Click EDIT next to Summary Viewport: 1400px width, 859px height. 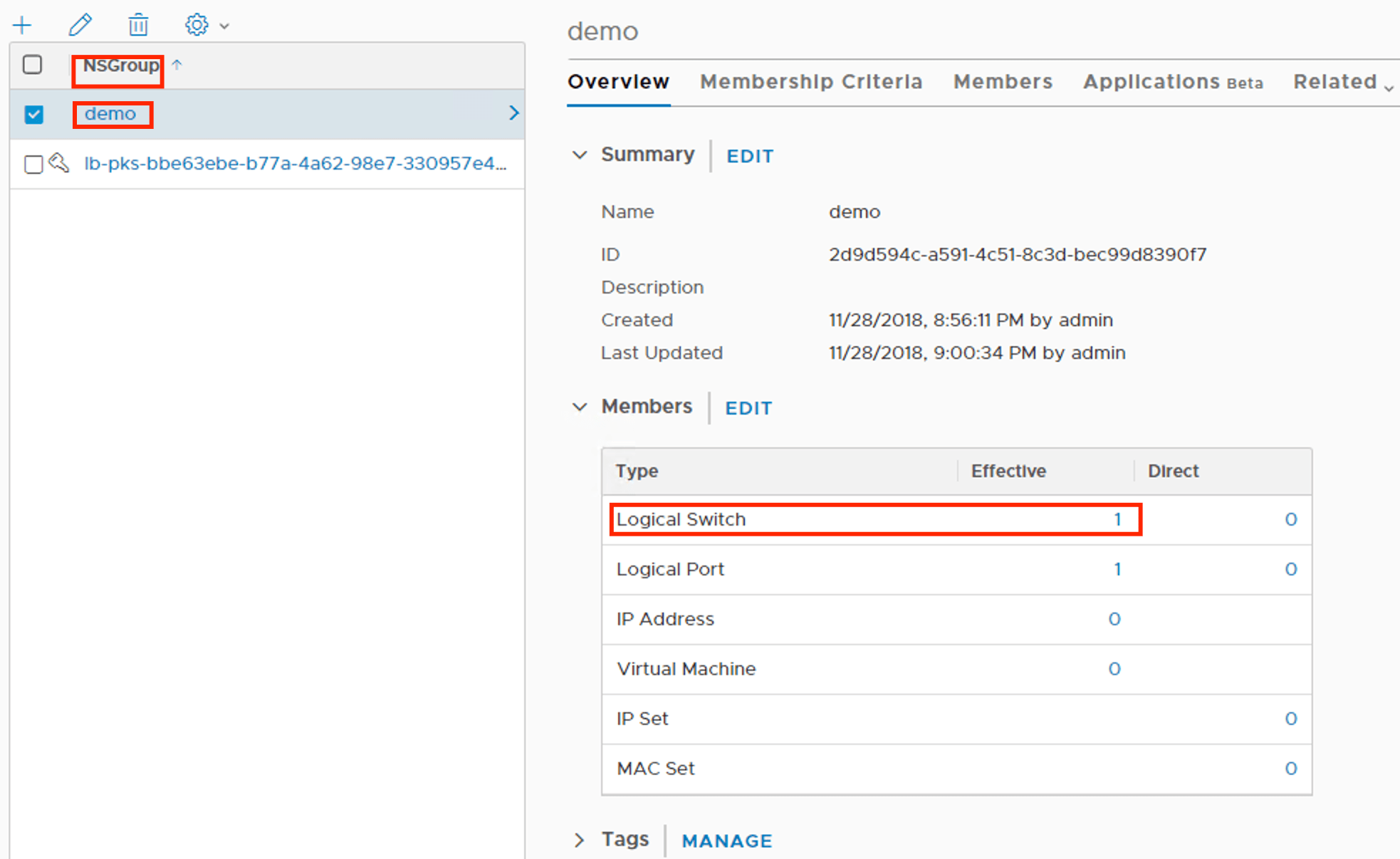(749, 156)
